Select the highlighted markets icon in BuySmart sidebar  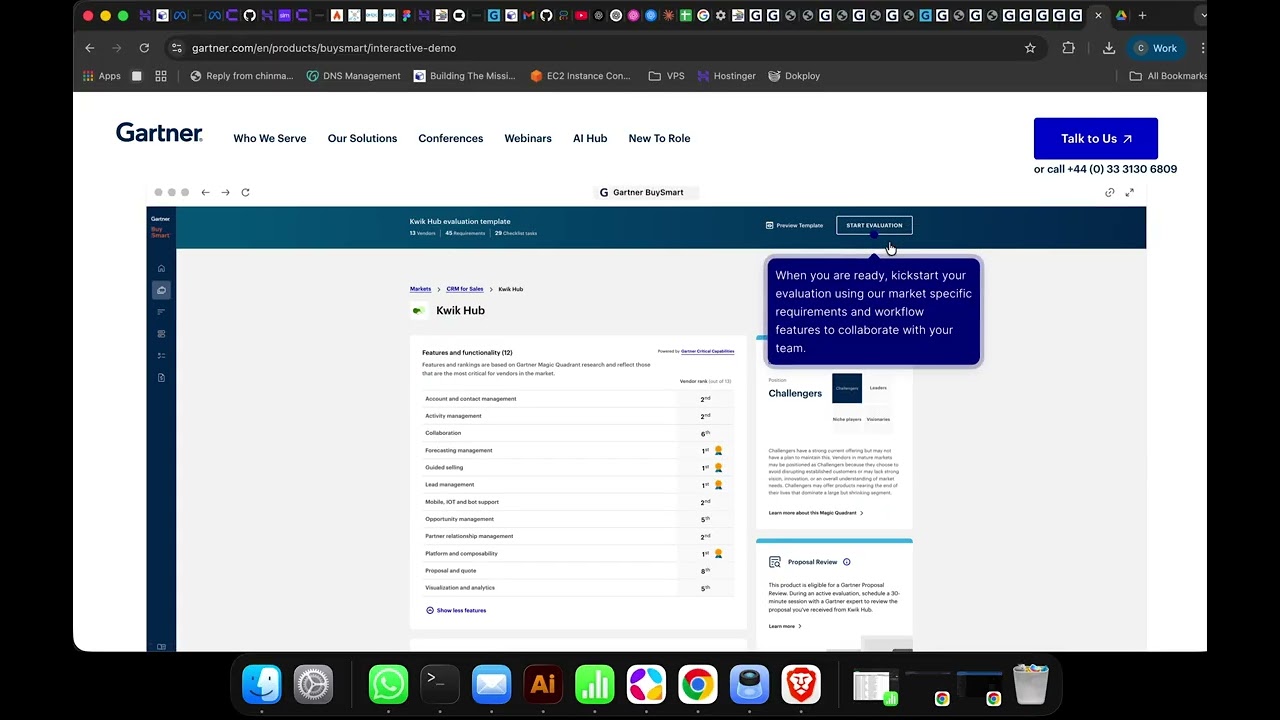161,290
